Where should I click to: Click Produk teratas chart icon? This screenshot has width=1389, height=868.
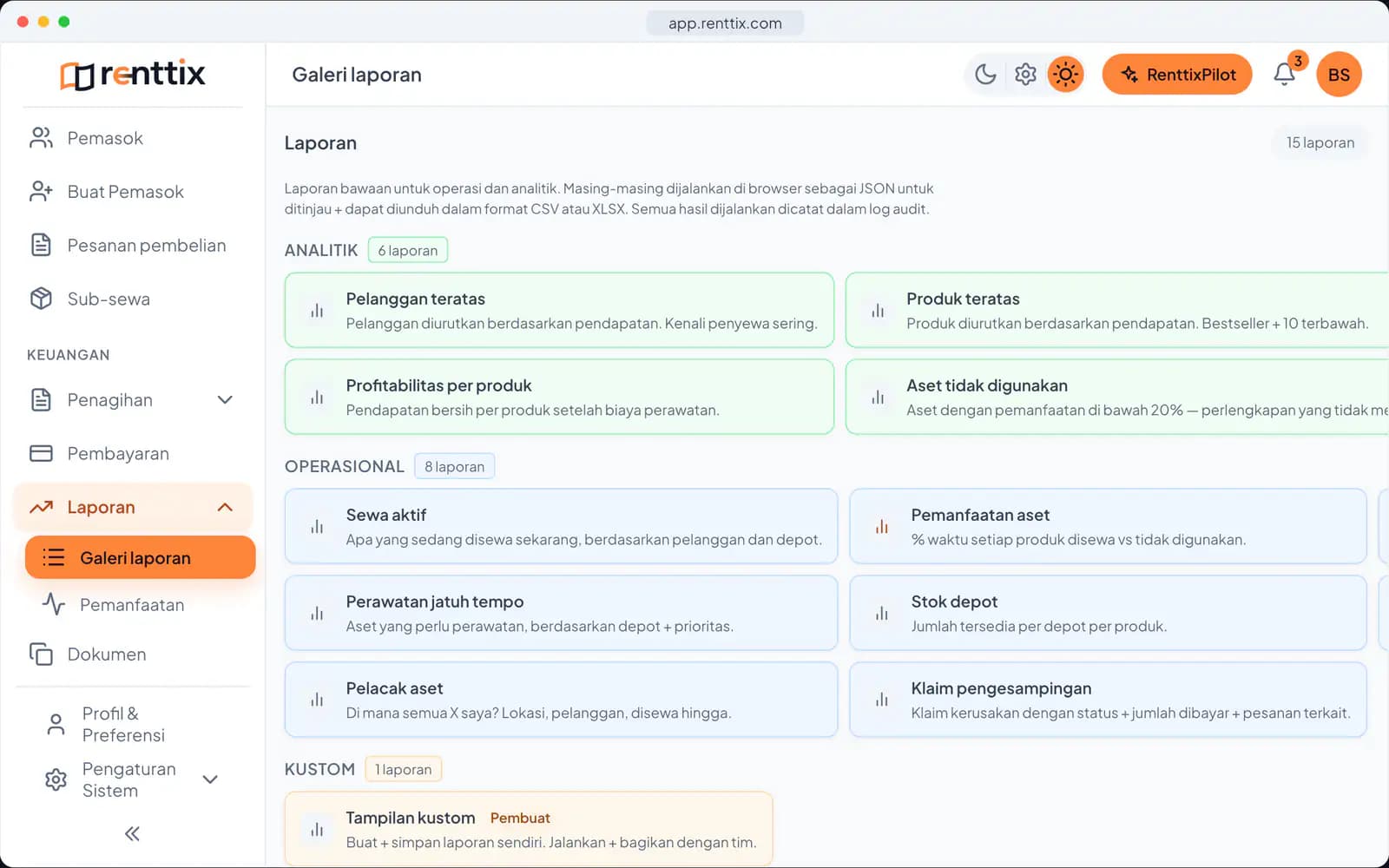878,311
